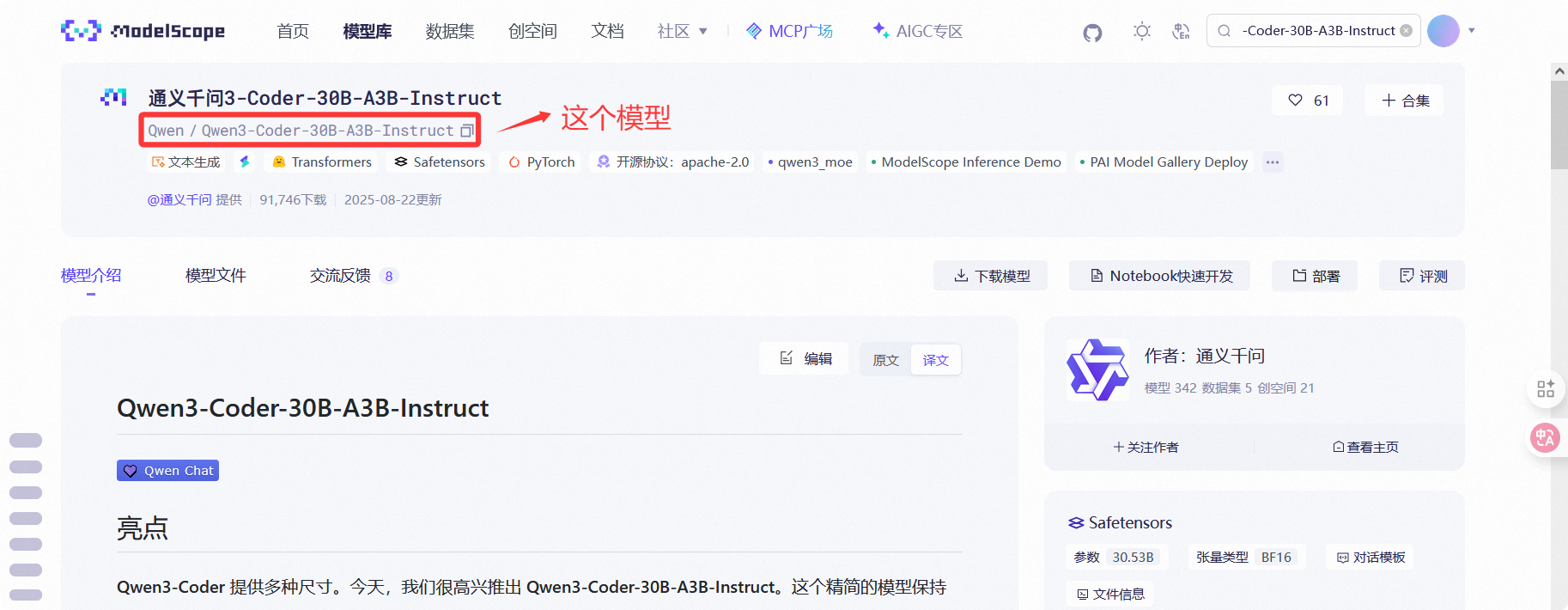The height and width of the screenshot is (610, 1568).
Task: Open 对话模板 button
Action: coord(1370,558)
